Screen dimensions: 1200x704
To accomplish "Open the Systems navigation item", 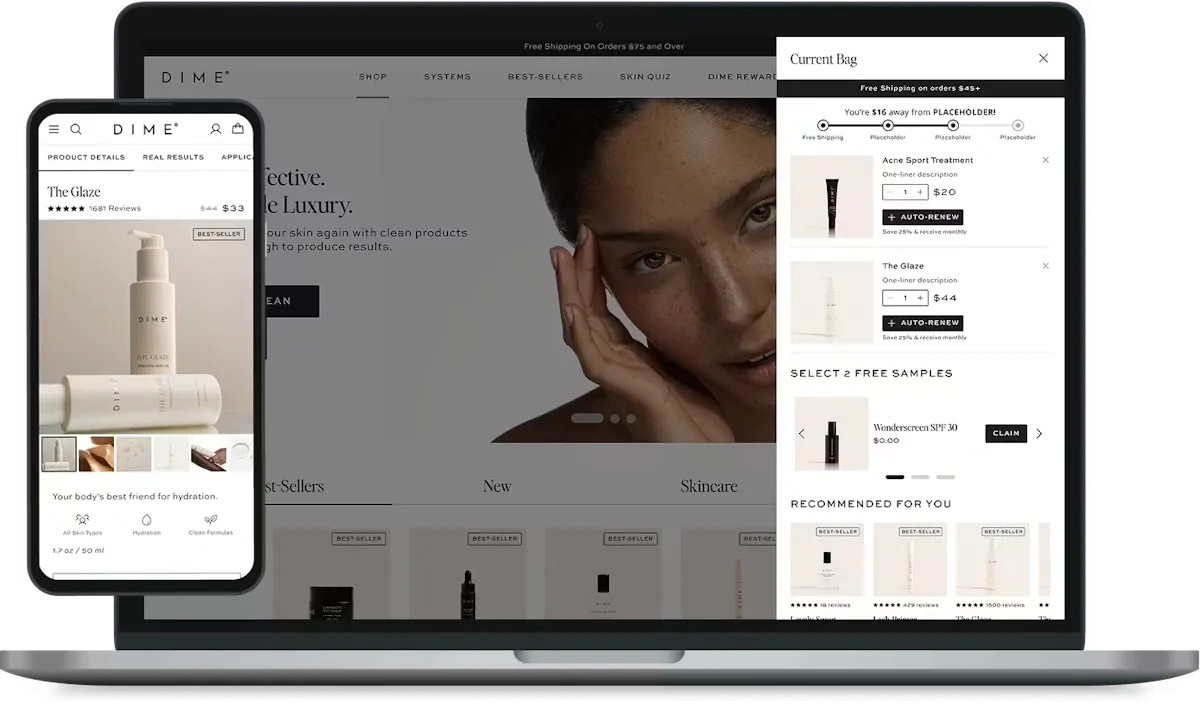I will [447, 77].
